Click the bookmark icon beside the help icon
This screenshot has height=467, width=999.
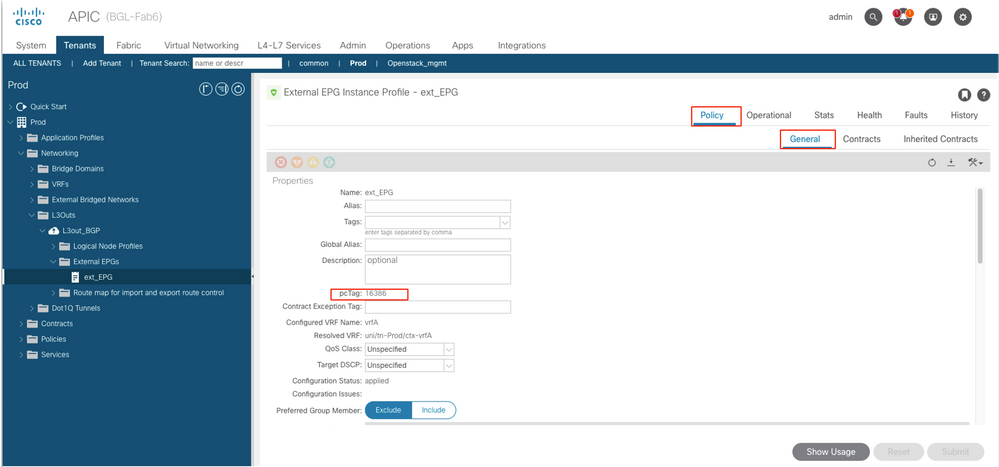click(965, 95)
